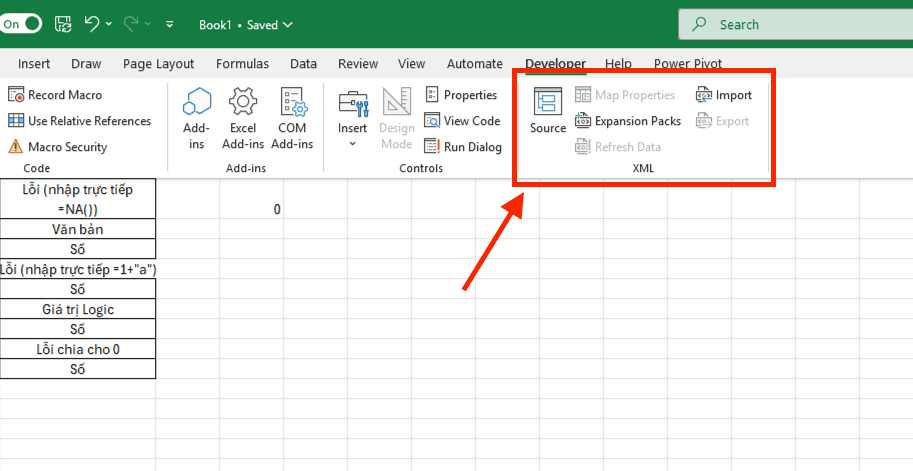
Task: Open Customize Quick Access Toolbar dropdown
Action: click(169, 24)
